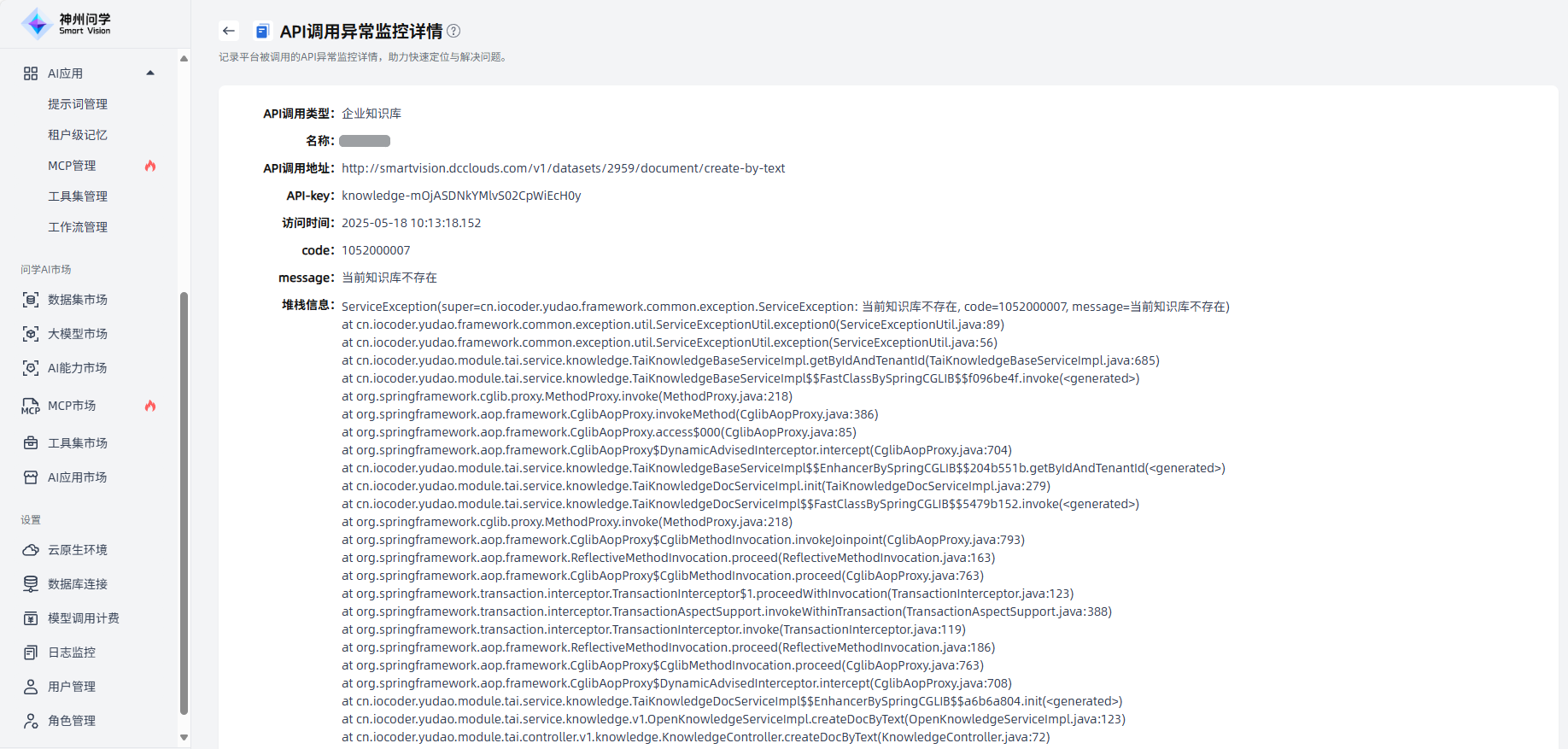Go to 工作流管理 page

(78, 227)
